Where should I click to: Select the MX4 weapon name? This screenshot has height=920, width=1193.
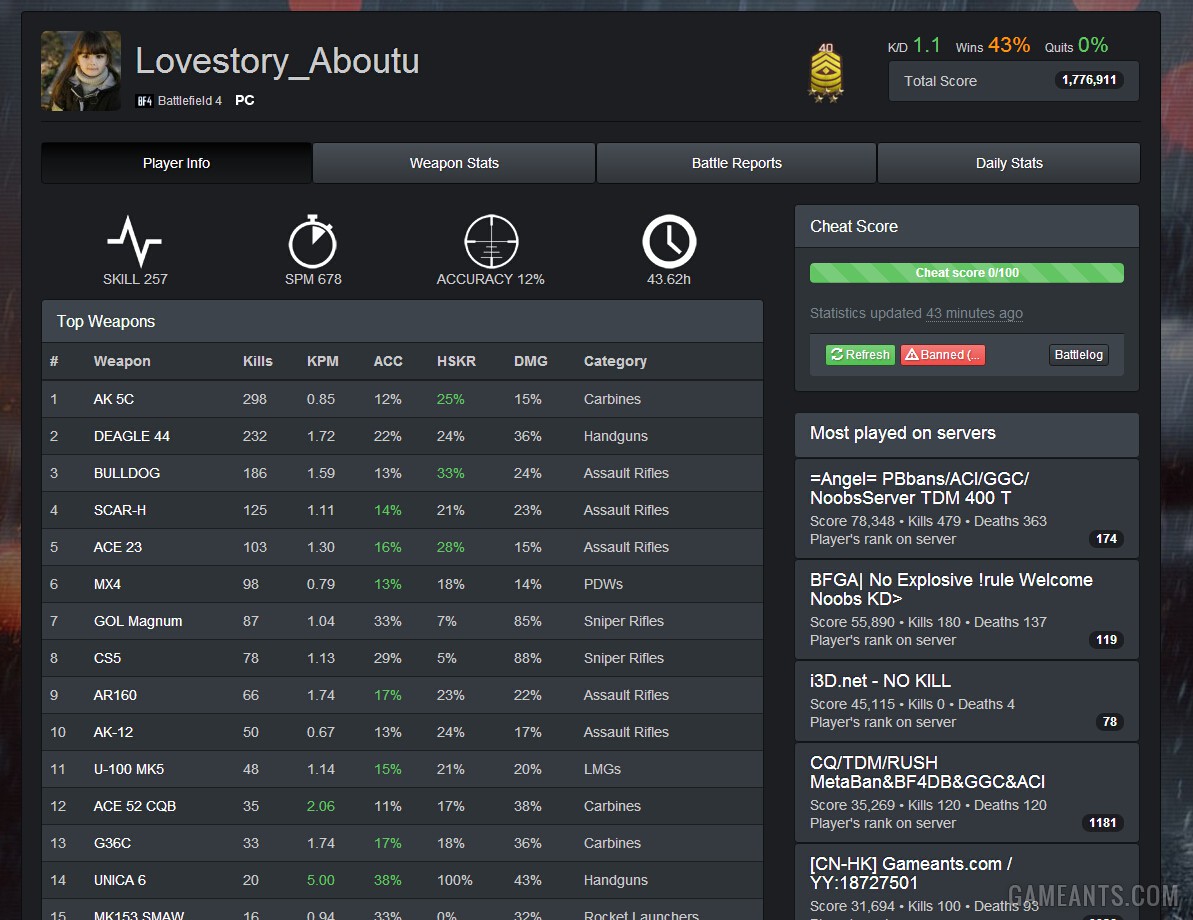coord(107,584)
